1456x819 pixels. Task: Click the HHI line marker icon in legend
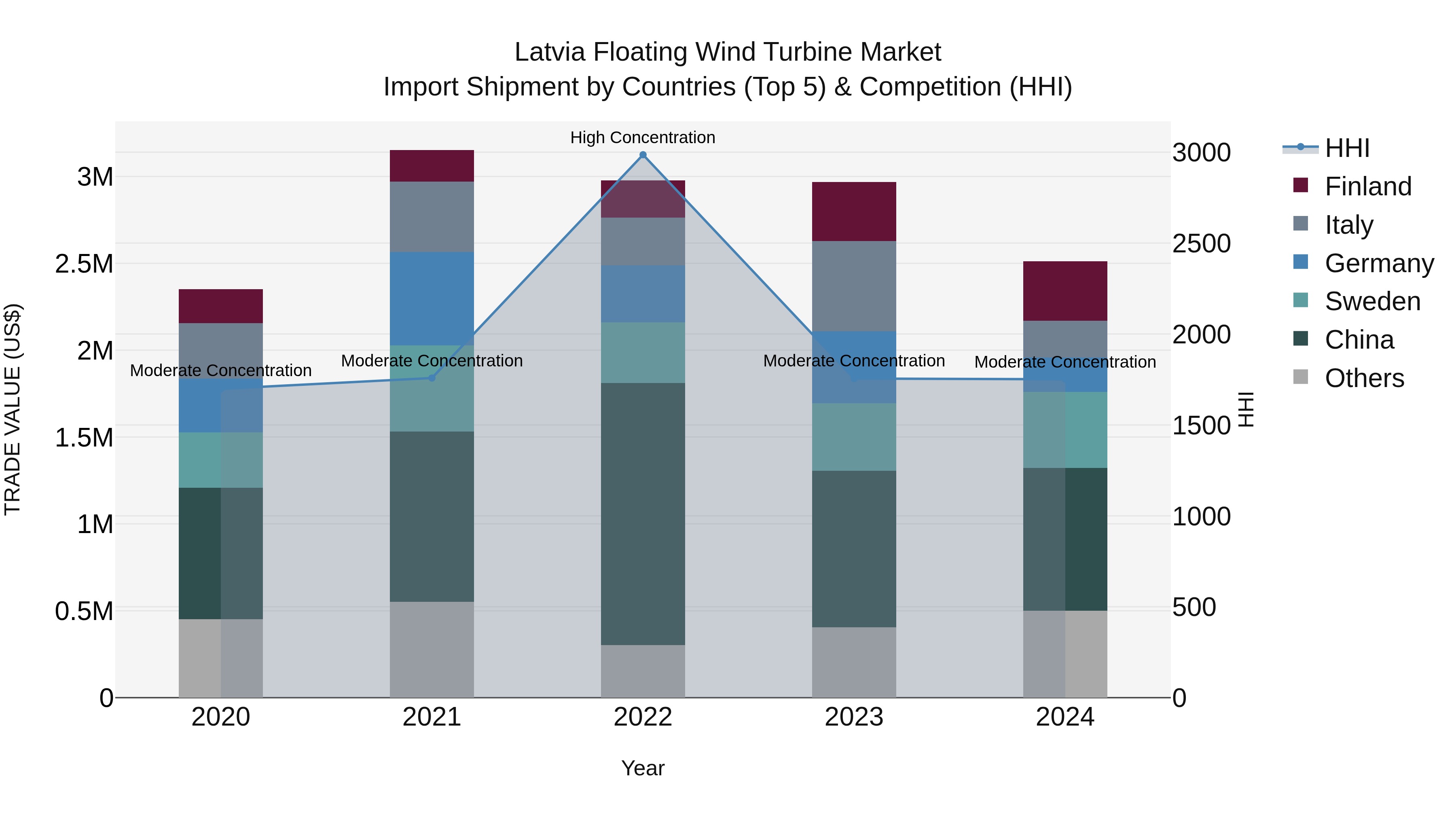(1301, 147)
